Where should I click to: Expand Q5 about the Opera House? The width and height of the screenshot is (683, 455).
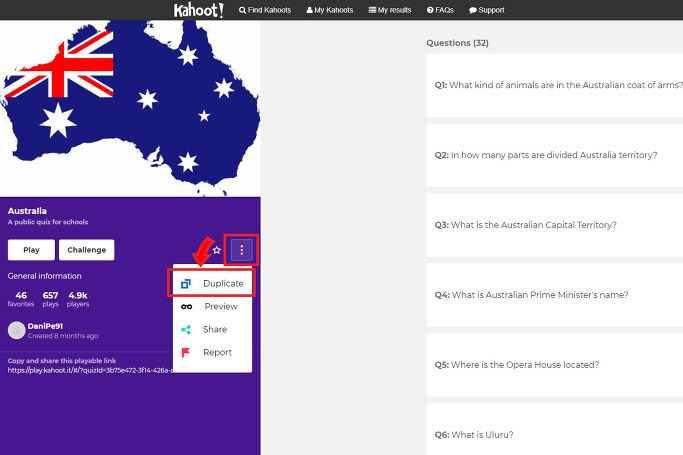click(555, 365)
